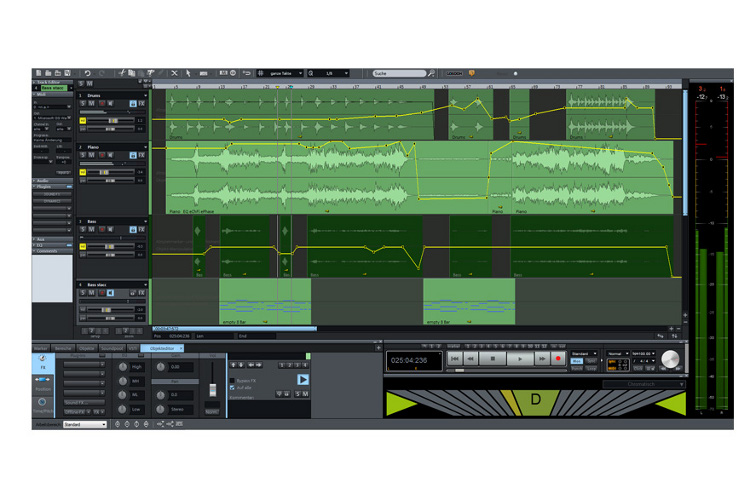Mute the Drums track

[x=91, y=103]
